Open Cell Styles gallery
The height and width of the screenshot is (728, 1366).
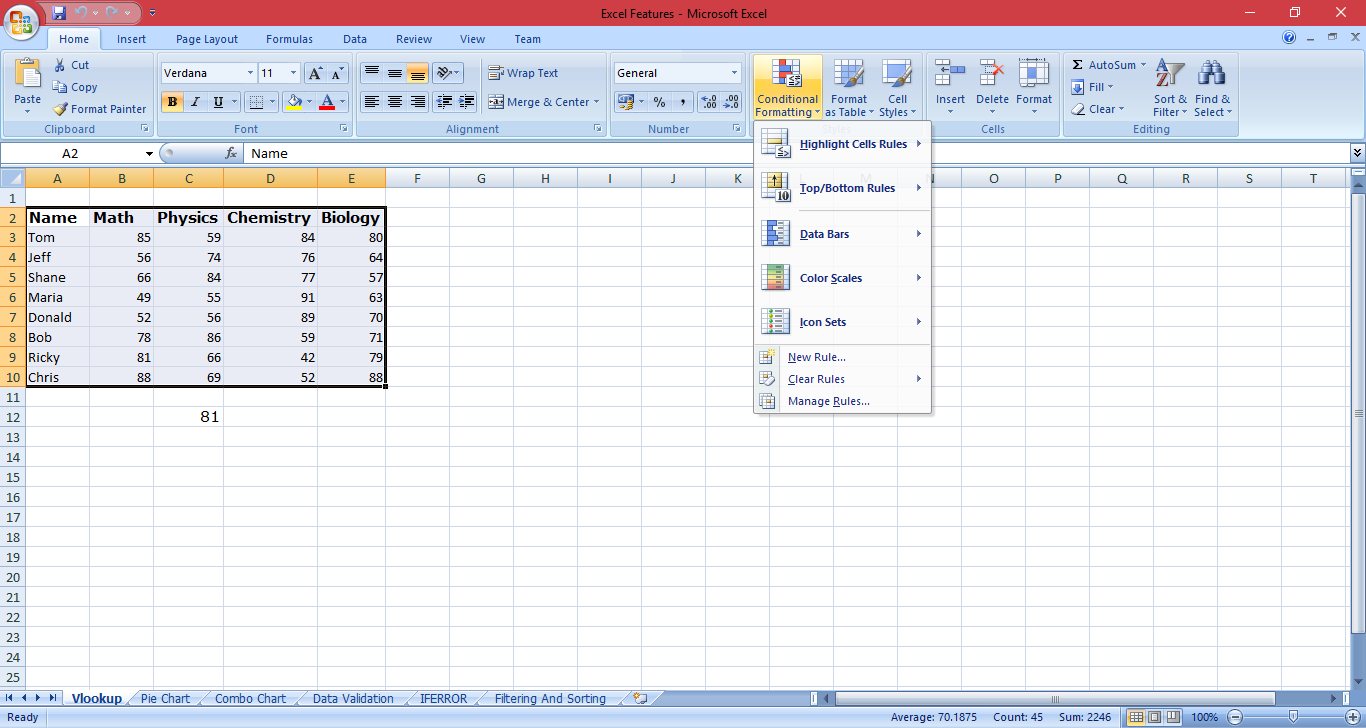[897, 87]
